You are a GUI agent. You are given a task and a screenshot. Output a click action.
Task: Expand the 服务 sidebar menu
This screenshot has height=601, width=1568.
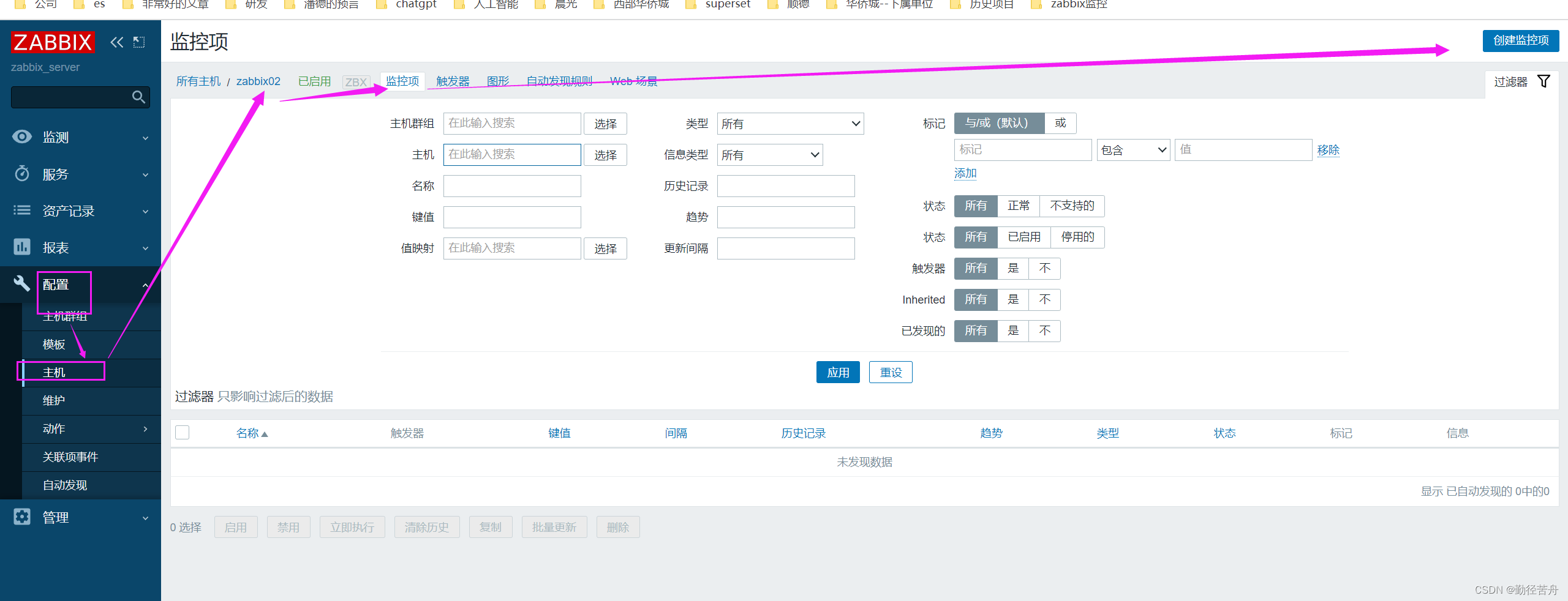[145, 174]
